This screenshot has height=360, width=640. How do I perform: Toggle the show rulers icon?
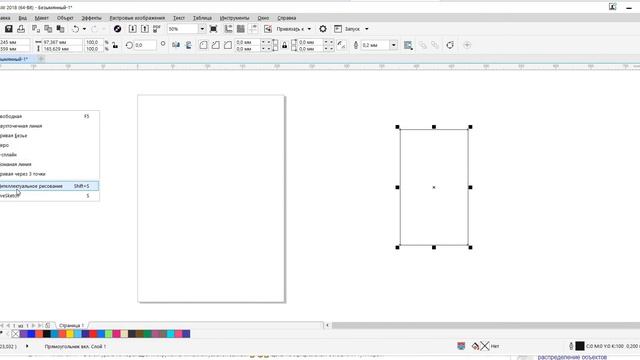[229, 29]
